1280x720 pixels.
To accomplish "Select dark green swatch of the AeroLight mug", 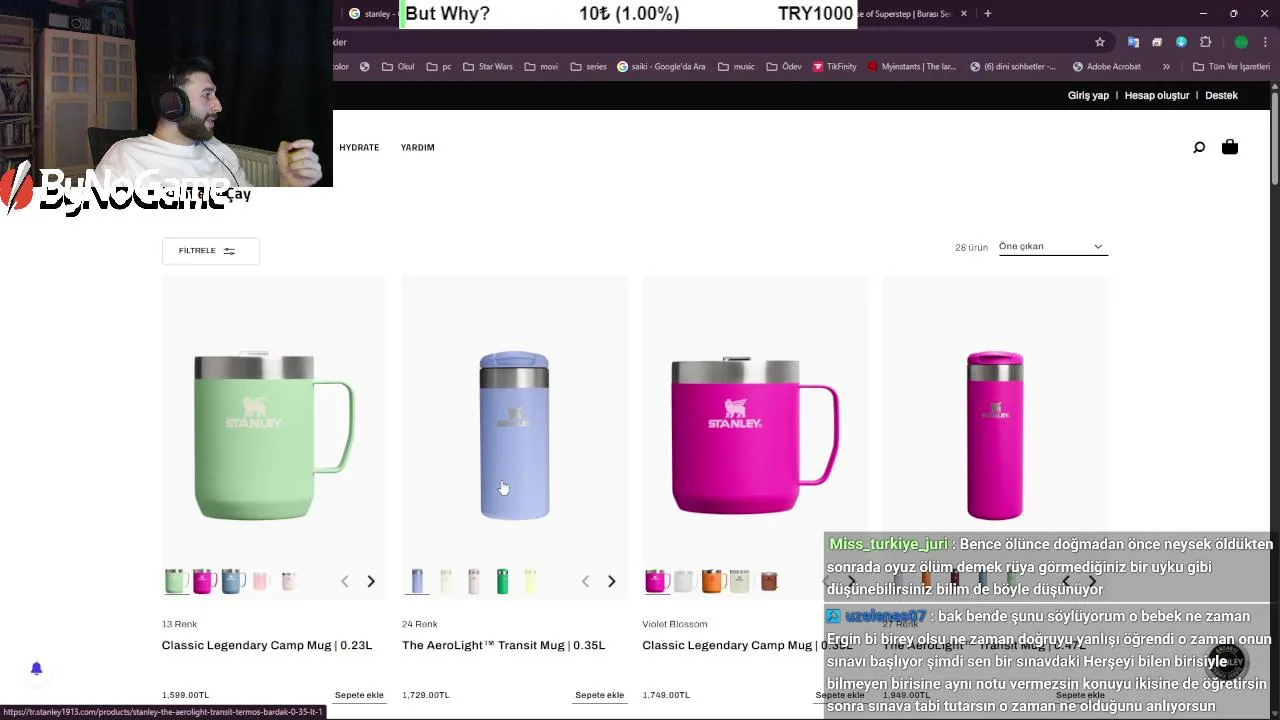I will click(x=502, y=581).
